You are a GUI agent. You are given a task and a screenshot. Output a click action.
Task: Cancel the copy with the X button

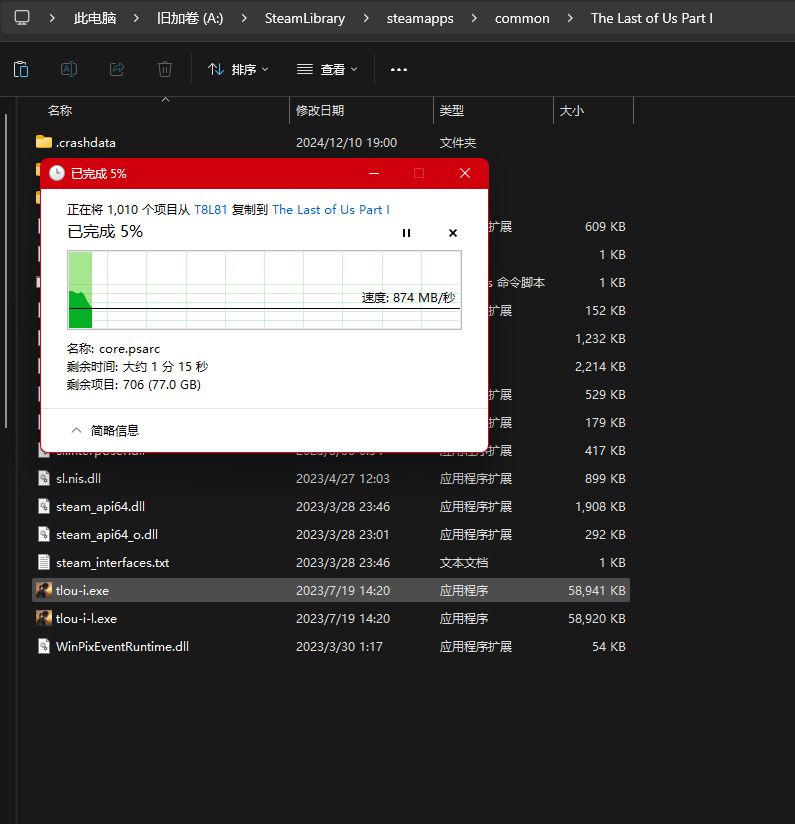click(x=452, y=233)
